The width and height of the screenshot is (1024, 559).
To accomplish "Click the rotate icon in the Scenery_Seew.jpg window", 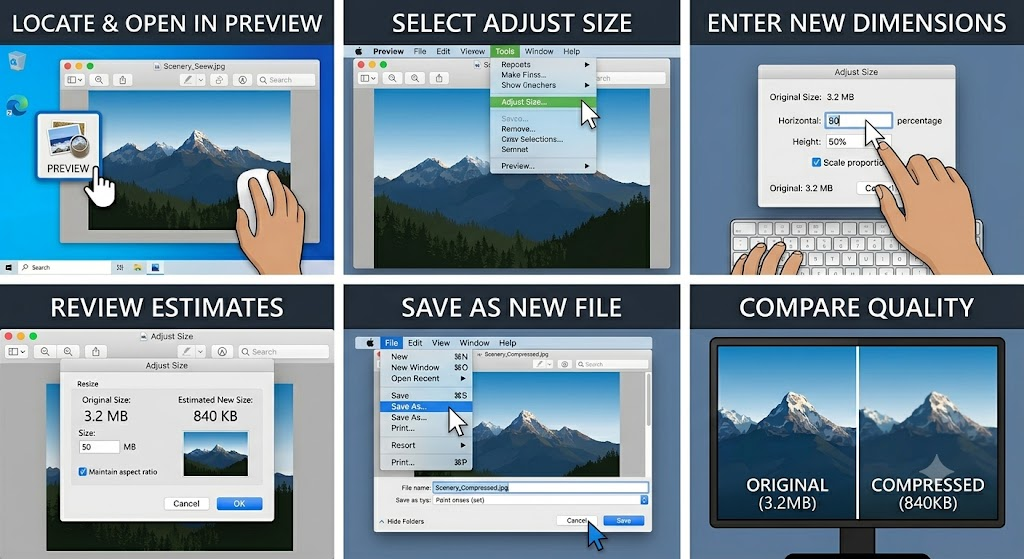I will 219,80.
